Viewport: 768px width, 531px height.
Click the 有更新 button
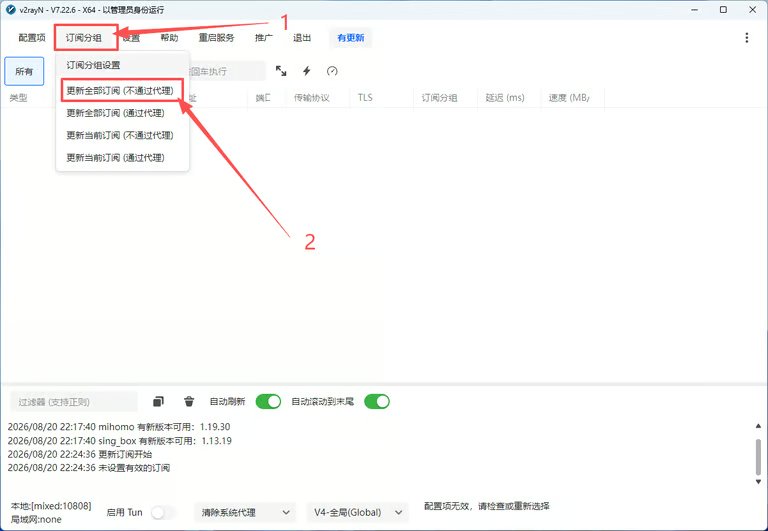click(x=351, y=38)
